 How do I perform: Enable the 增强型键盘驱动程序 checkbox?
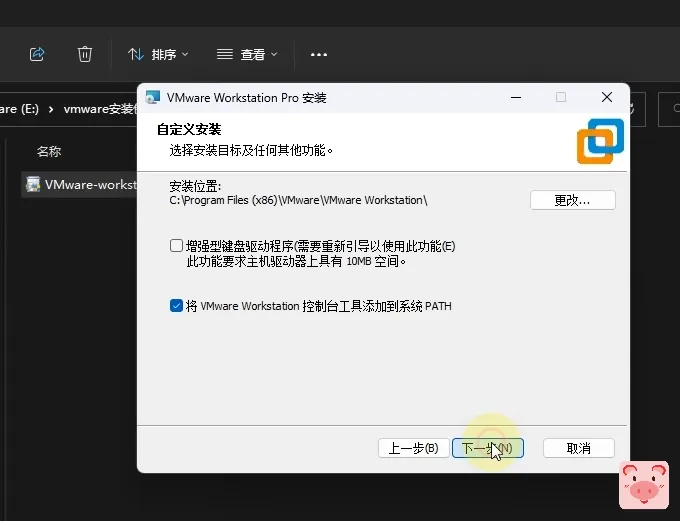pyautogui.click(x=176, y=246)
